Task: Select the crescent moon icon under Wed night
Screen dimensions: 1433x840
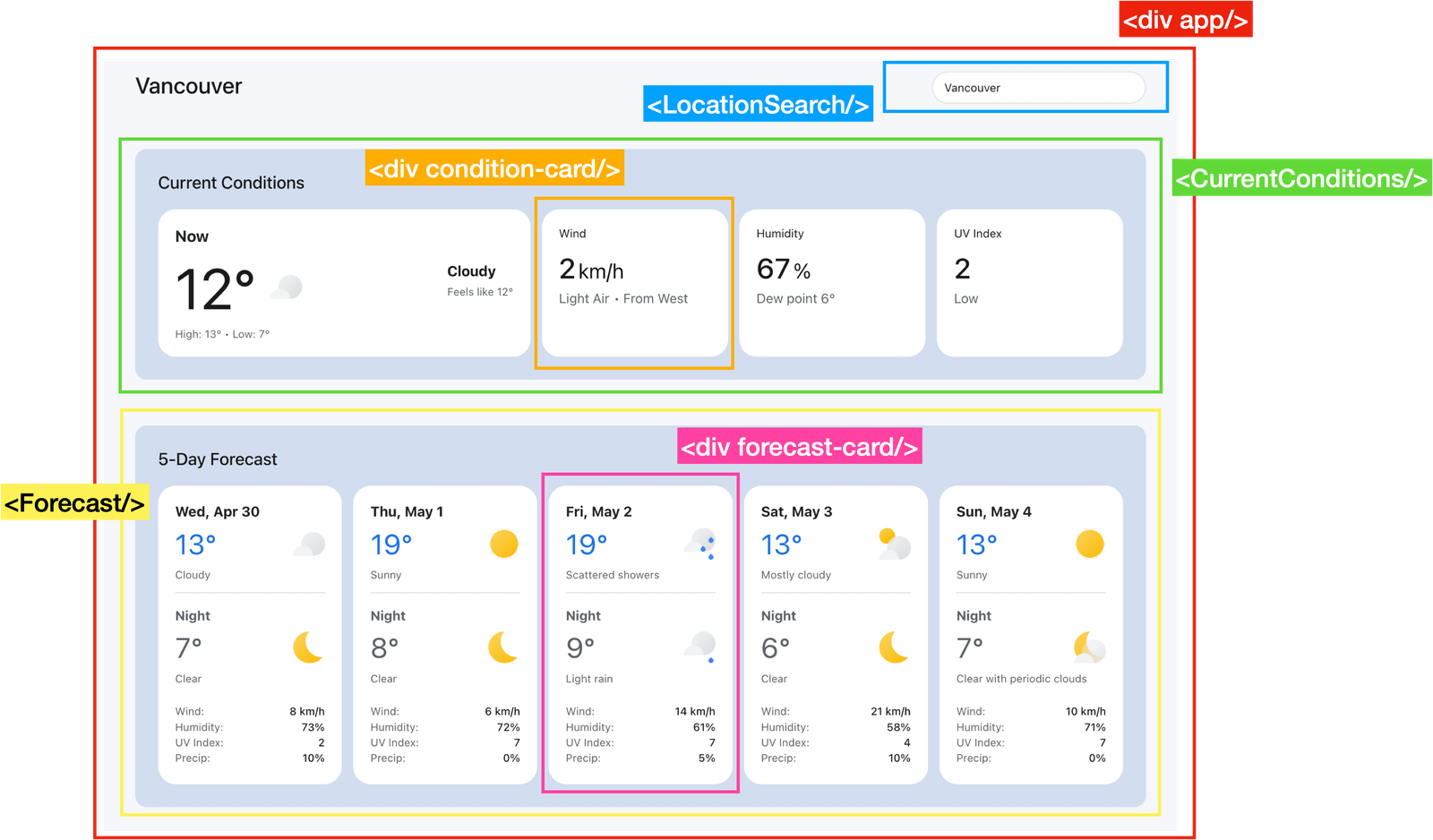Action: [308, 647]
